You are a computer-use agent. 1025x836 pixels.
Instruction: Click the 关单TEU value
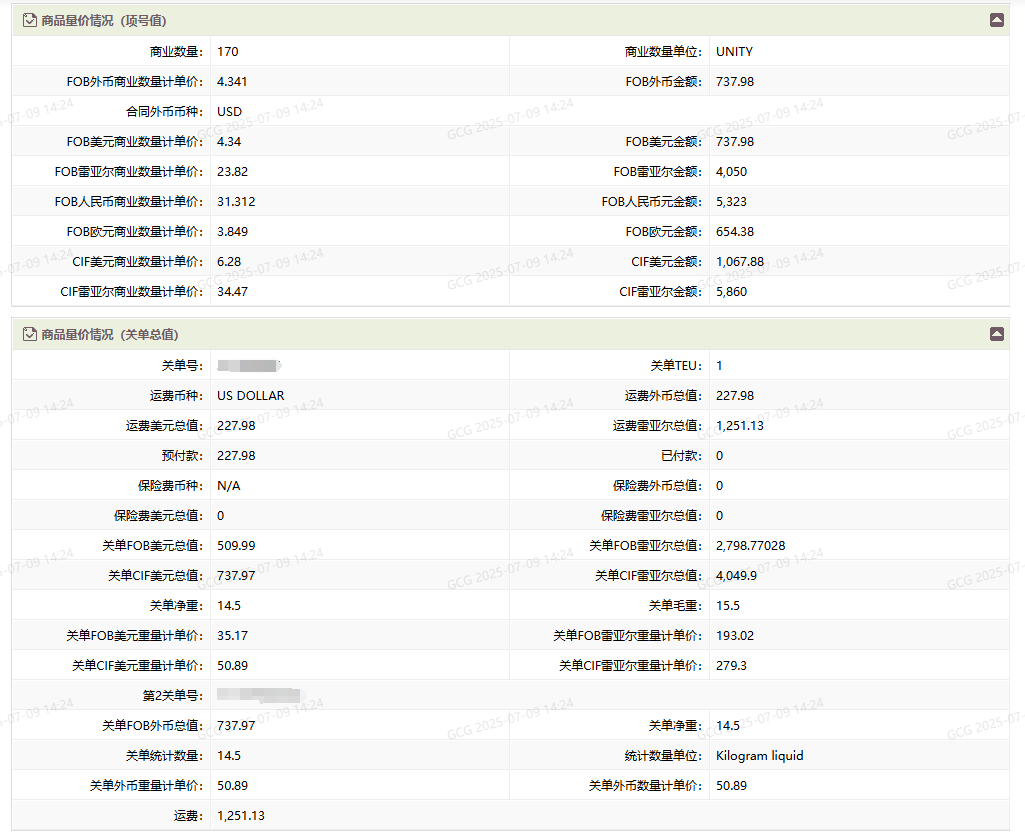720,365
